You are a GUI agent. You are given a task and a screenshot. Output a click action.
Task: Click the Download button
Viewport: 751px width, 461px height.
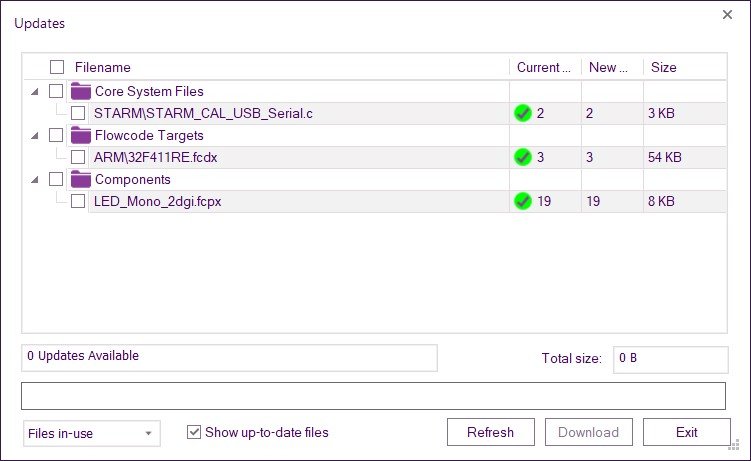coord(589,432)
